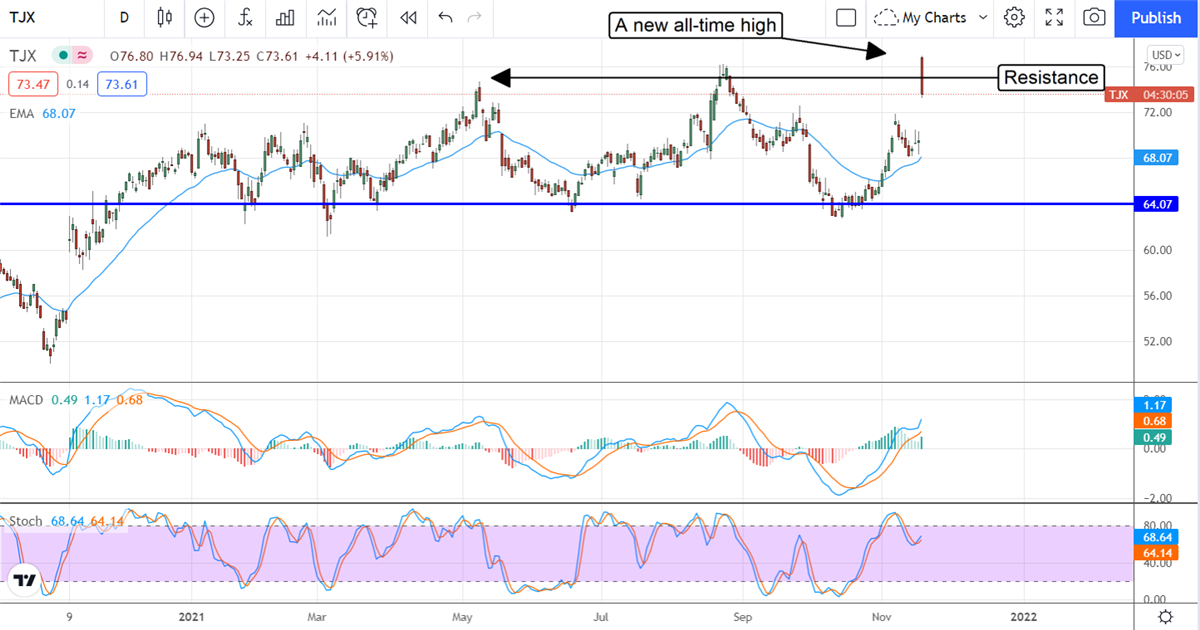1200x630 pixels.
Task: Undo the last chart action
Action: click(x=445, y=17)
